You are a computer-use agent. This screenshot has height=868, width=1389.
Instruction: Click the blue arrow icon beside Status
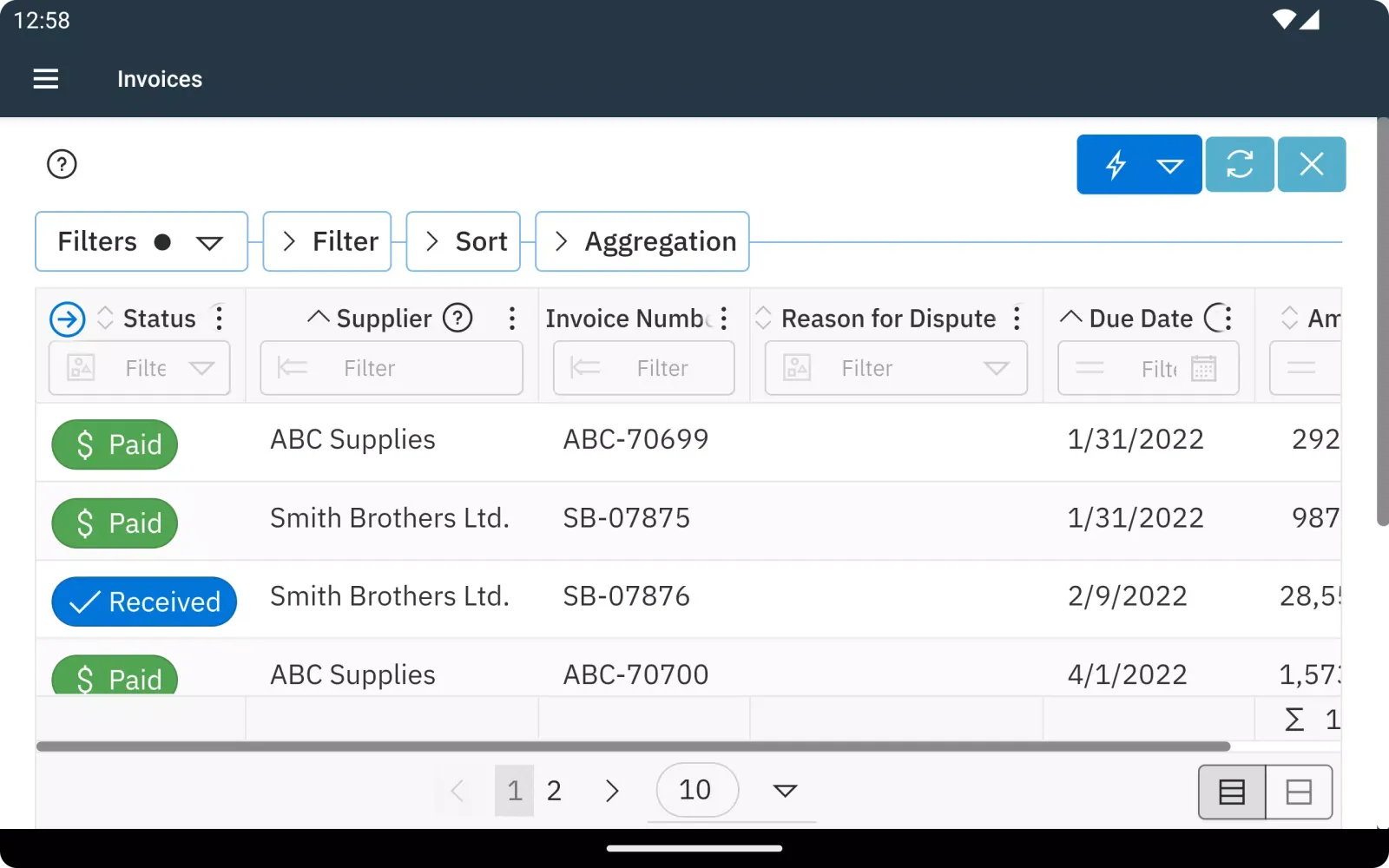tap(68, 319)
